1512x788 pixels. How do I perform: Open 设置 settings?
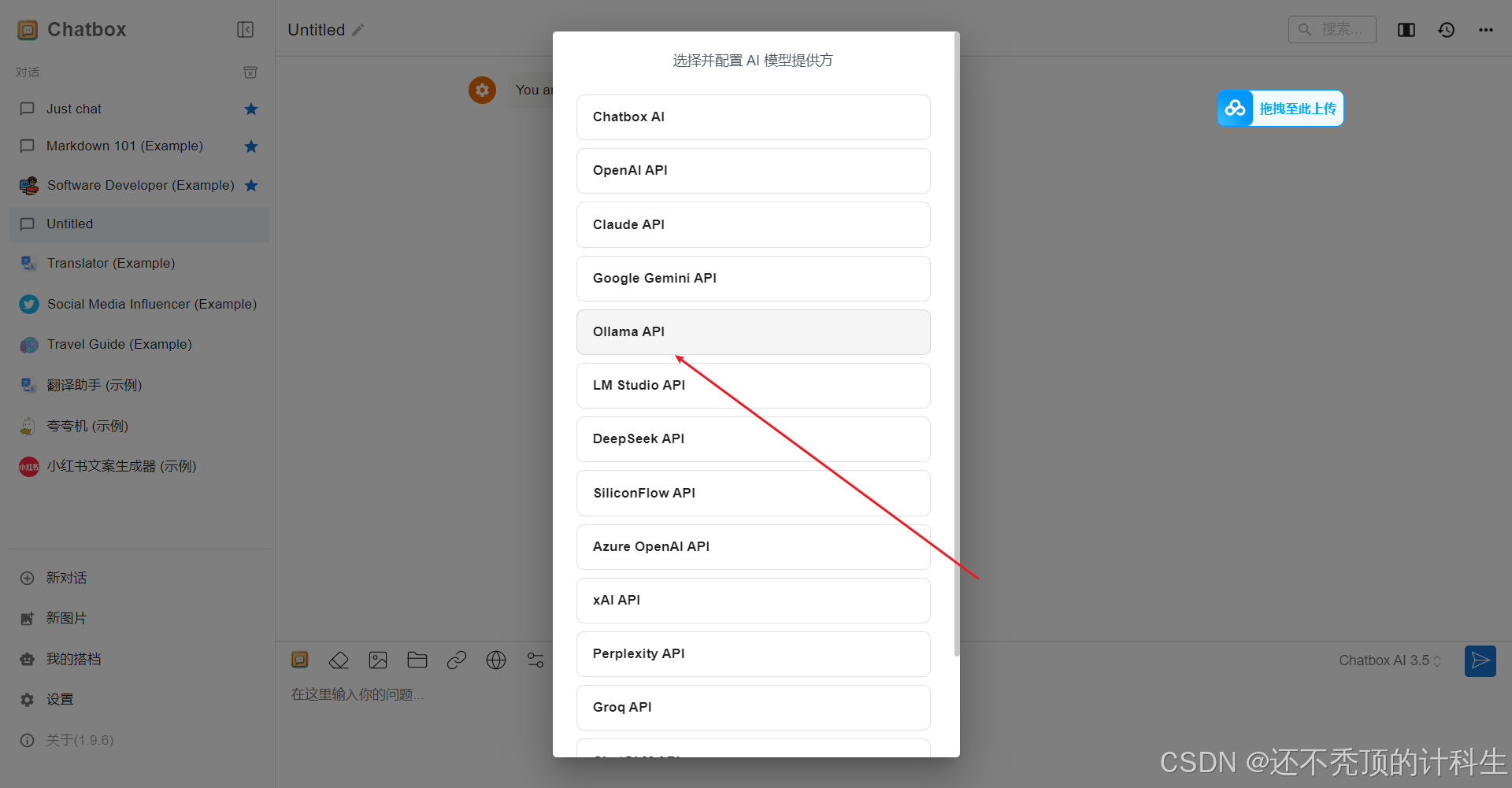click(139, 700)
